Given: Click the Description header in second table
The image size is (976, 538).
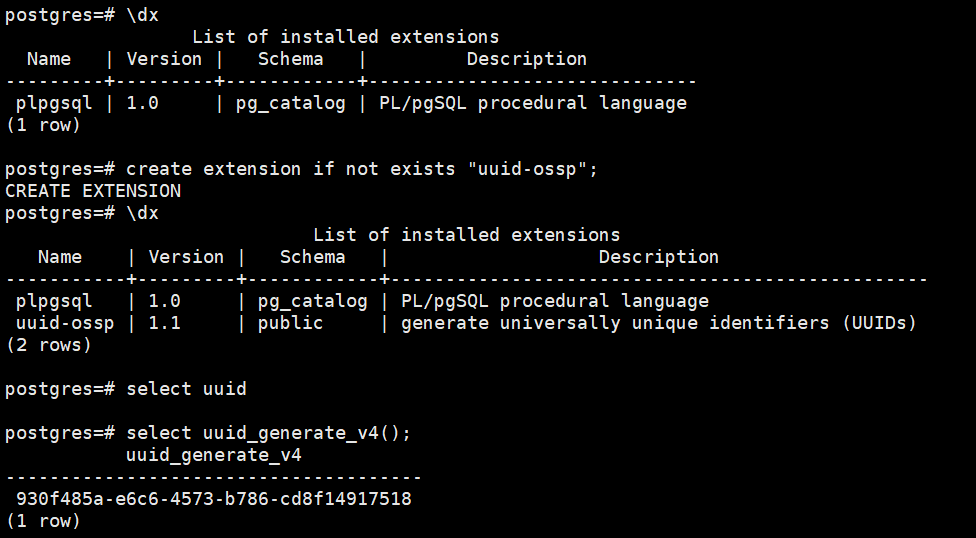Looking at the screenshot, I should pyautogui.click(x=659, y=257).
